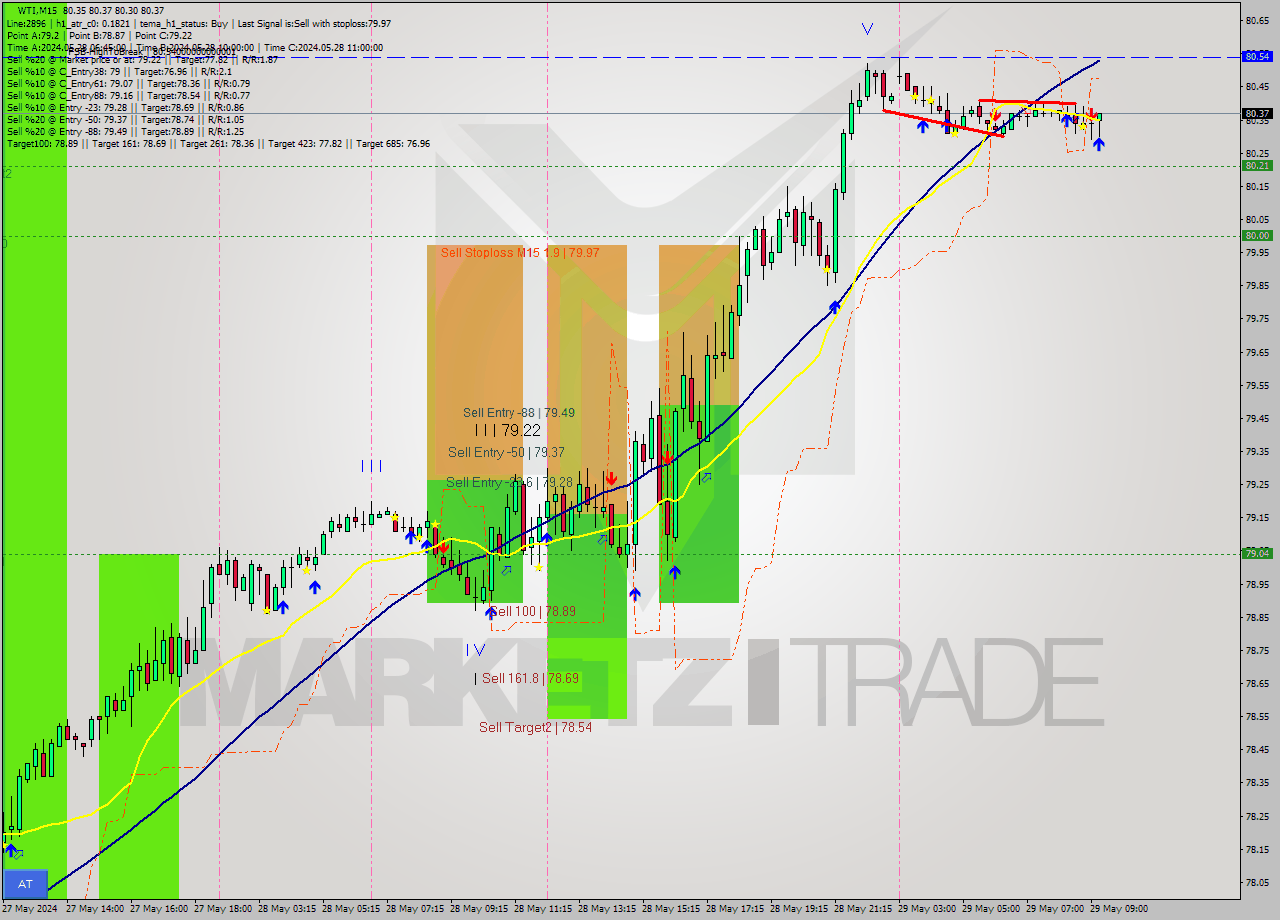Select the green 80.00 price level label

coord(1257,236)
